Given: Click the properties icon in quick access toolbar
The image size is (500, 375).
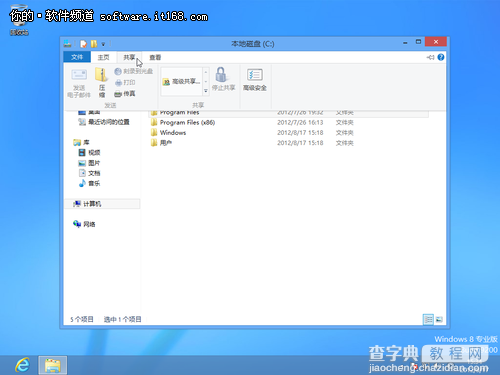Looking at the screenshot, I should pyautogui.click(x=84, y=44).
